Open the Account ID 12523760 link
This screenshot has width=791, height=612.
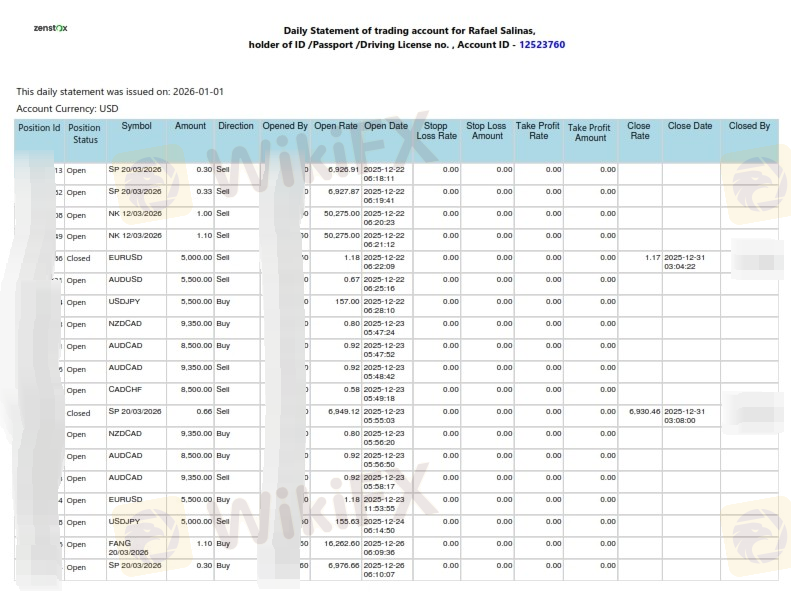[x=542, y=44]
